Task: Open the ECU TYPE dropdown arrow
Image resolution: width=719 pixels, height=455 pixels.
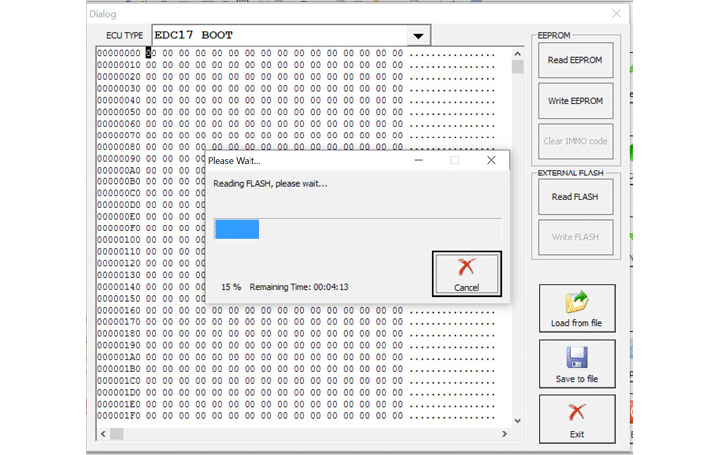Action: (418, 36)
